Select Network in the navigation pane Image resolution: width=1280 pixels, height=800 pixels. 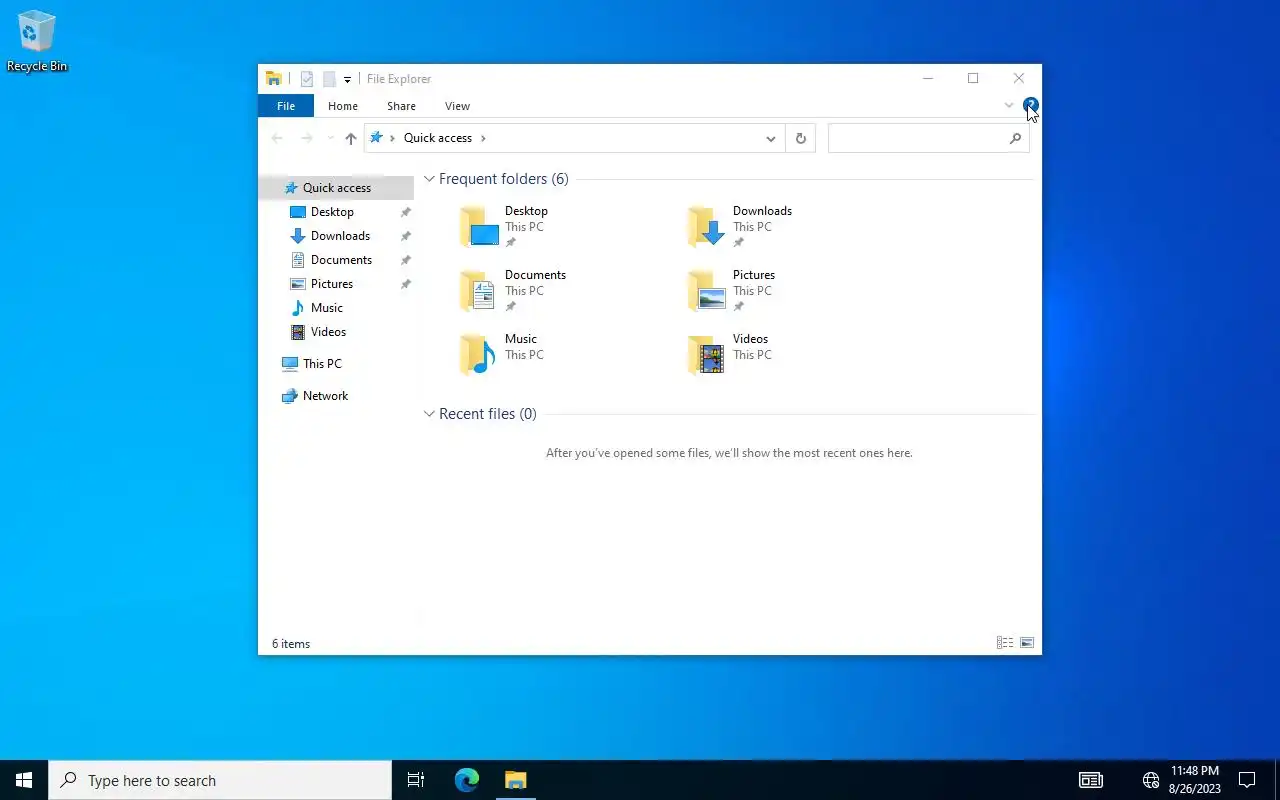[x=336, y=396]
